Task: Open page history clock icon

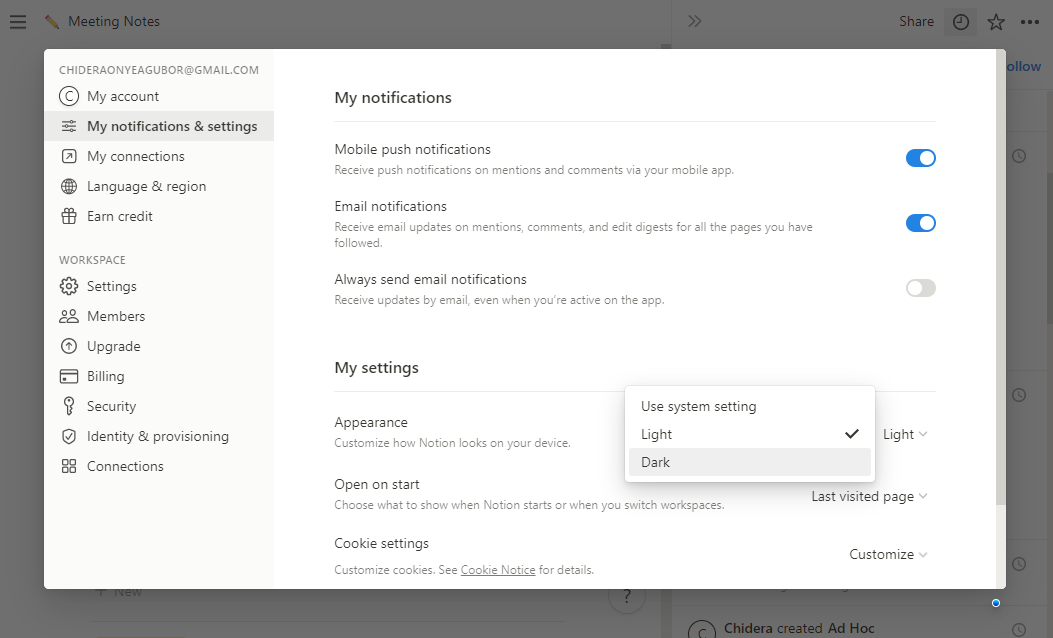Action: (961, 22)
